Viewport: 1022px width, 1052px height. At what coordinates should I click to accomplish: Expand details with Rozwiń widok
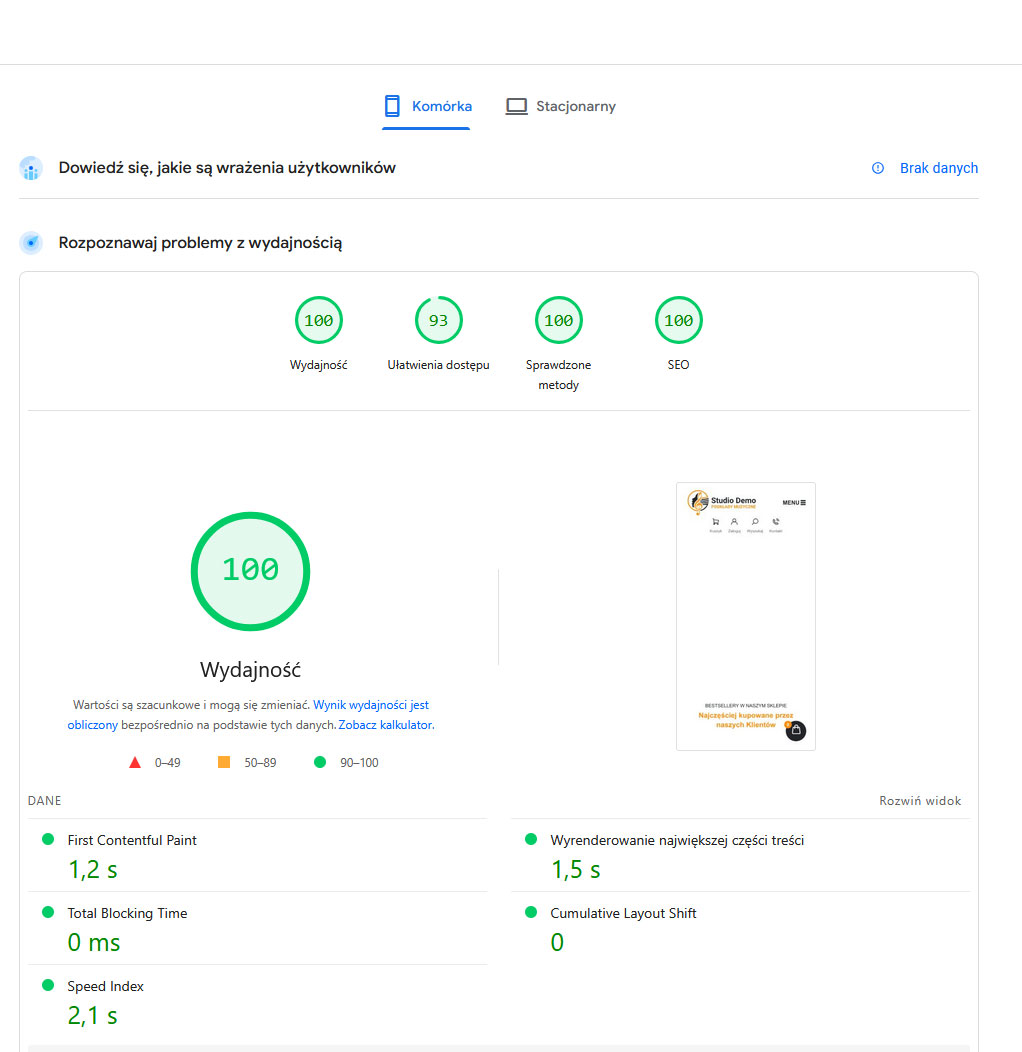pos(919,800)
